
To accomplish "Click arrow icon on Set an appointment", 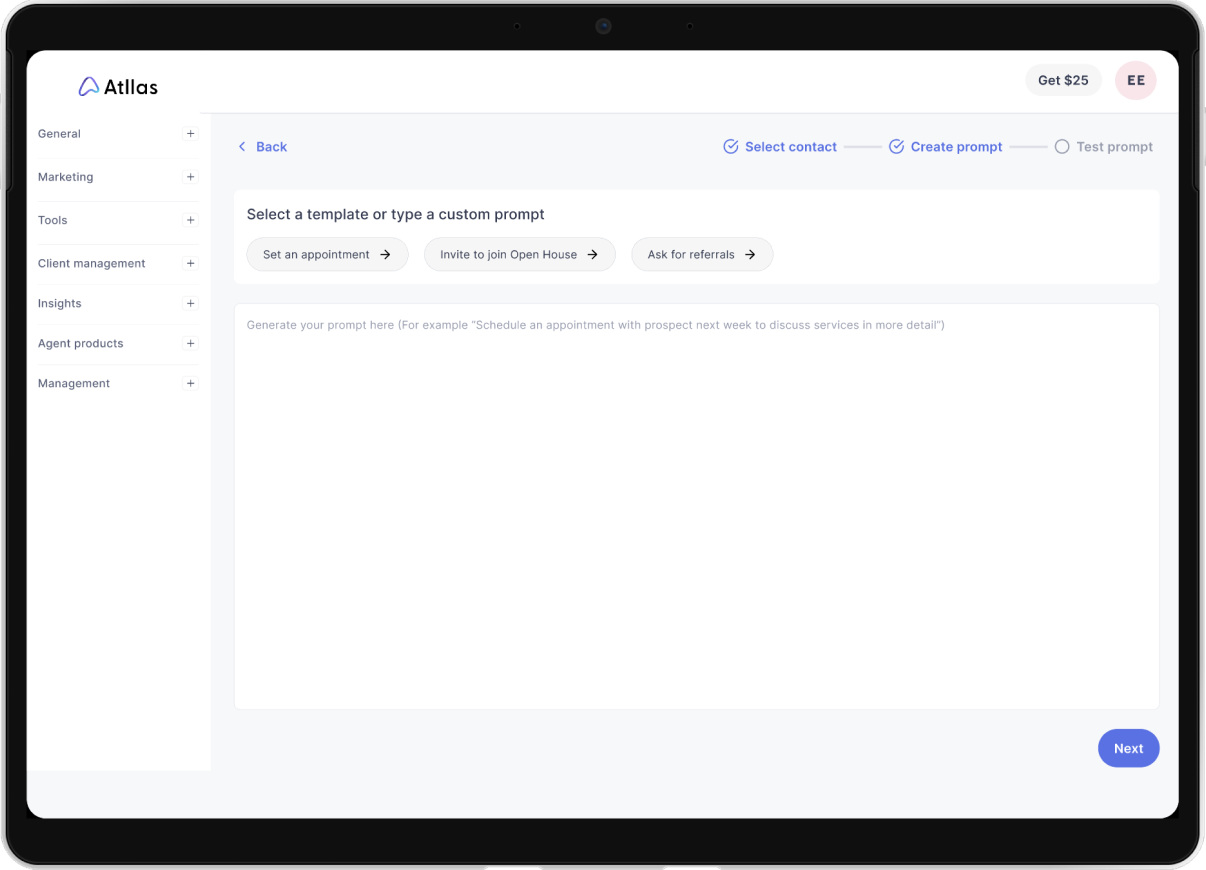I will point(385,255).
